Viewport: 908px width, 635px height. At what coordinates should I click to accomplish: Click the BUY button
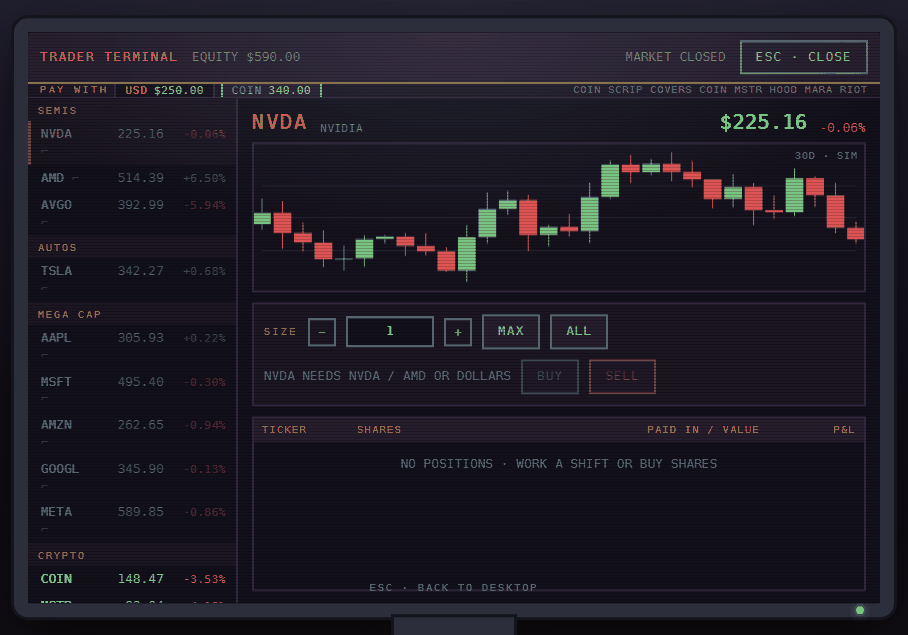coord(550,376)
